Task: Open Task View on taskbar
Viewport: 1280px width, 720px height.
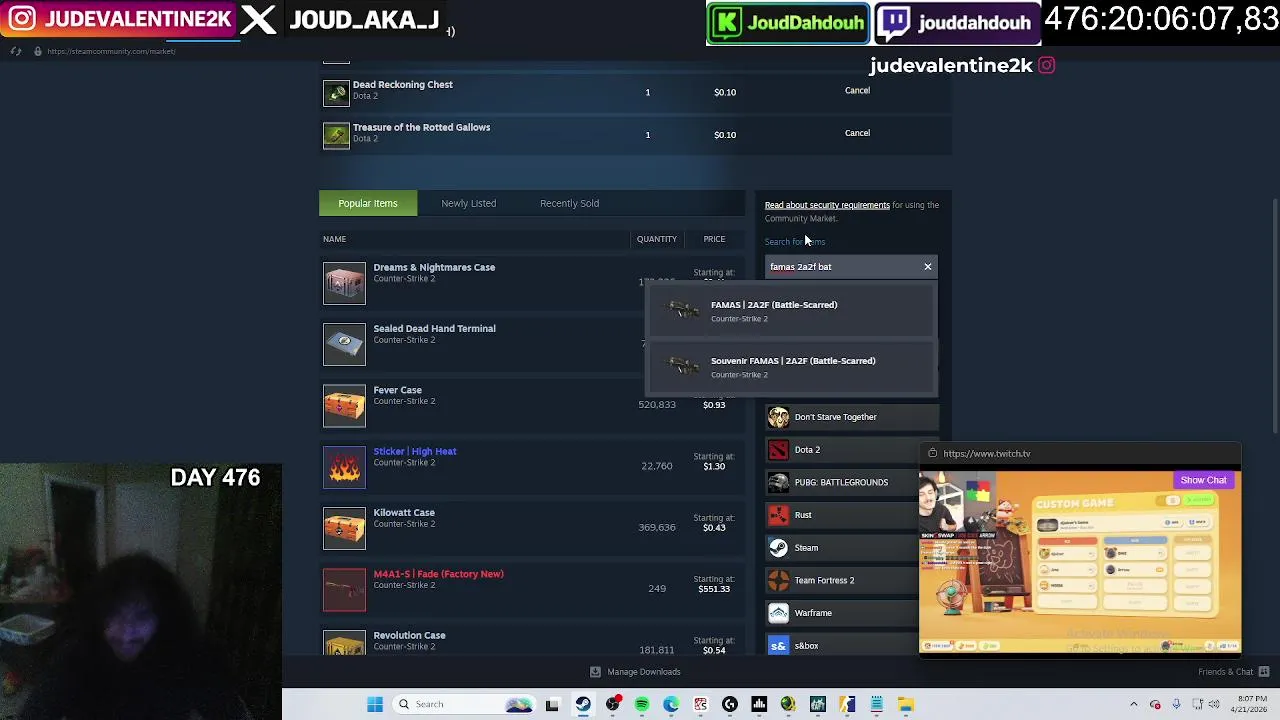Action: 552,704
